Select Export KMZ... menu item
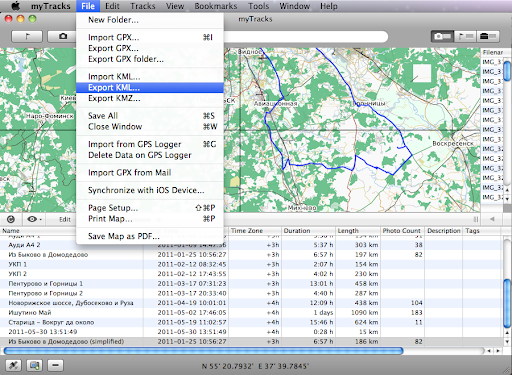 point(150,98)
